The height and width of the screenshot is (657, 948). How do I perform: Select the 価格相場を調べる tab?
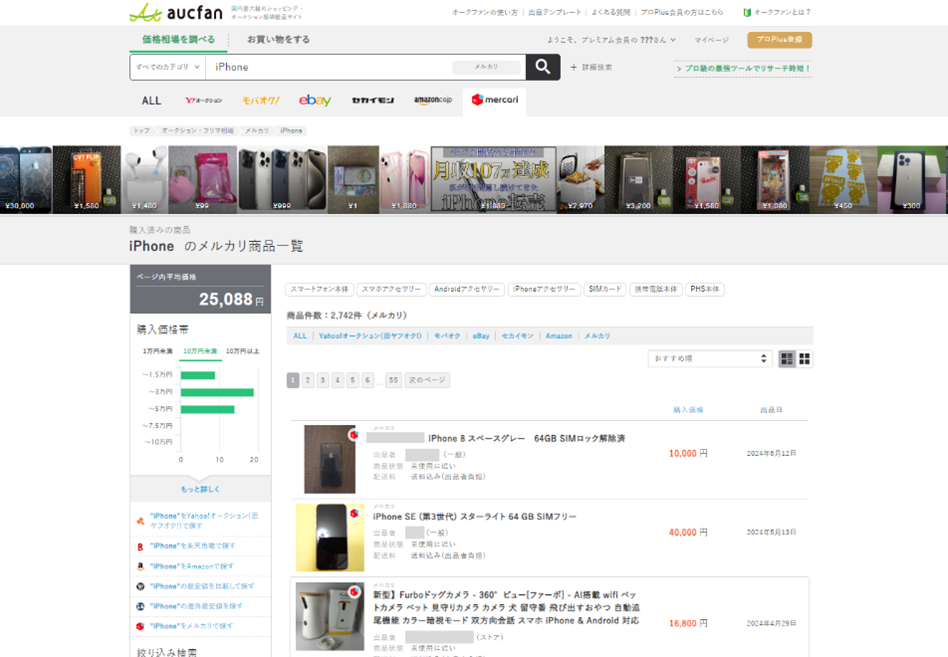178,40
